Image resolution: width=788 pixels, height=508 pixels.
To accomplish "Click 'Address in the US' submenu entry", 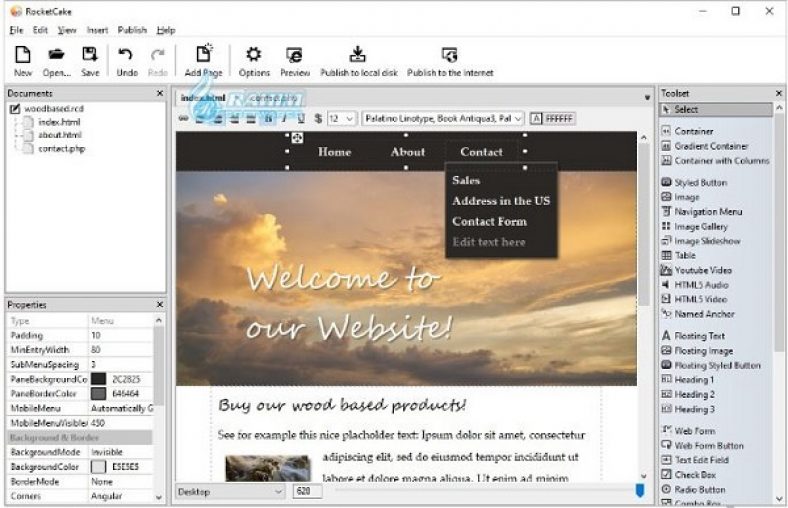I will click(x=501, y=201).
